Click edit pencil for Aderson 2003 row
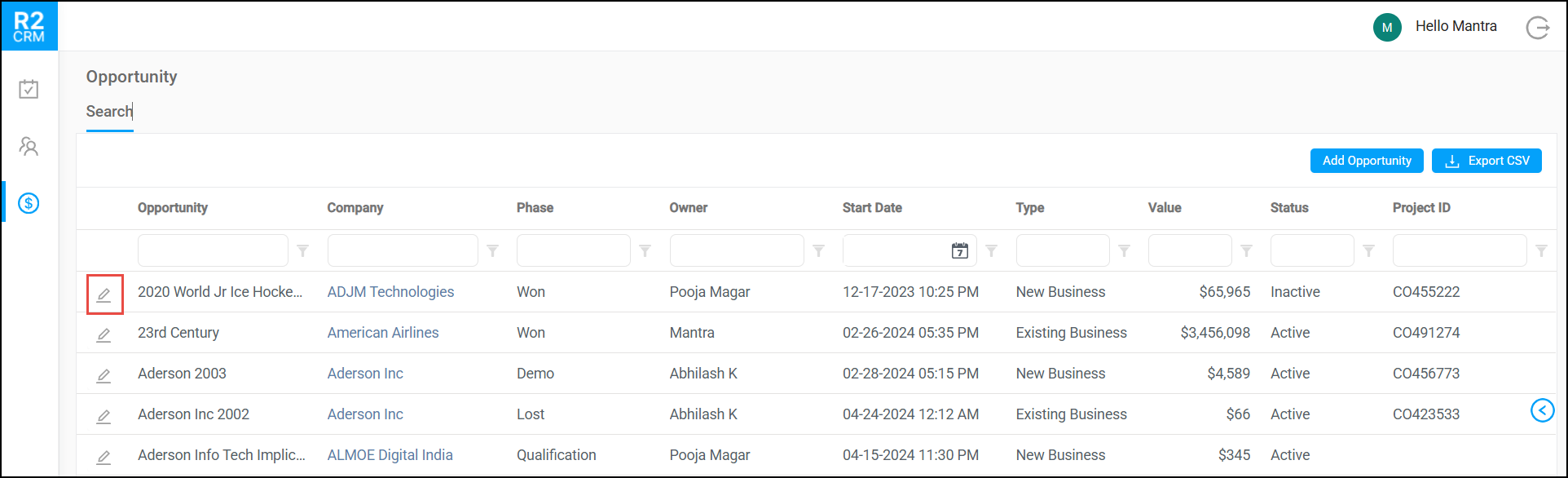This screenshot has height=478, width=1568. point(104,375)
